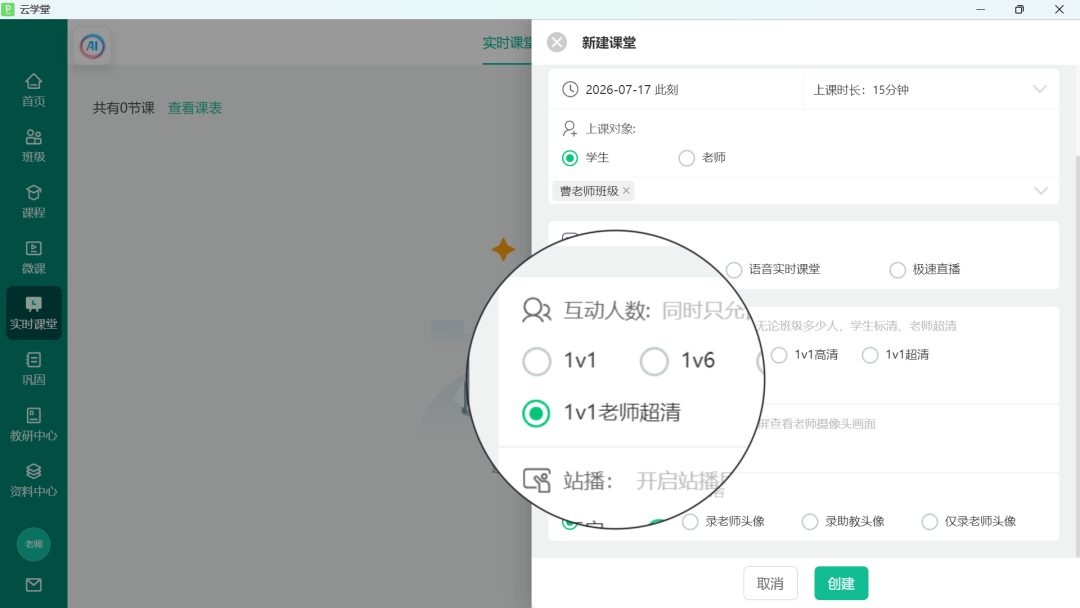Close the 新建课堂 panel with X icon
The image size is (1080, 608).
pyautogui.click(x=557, y=43)
